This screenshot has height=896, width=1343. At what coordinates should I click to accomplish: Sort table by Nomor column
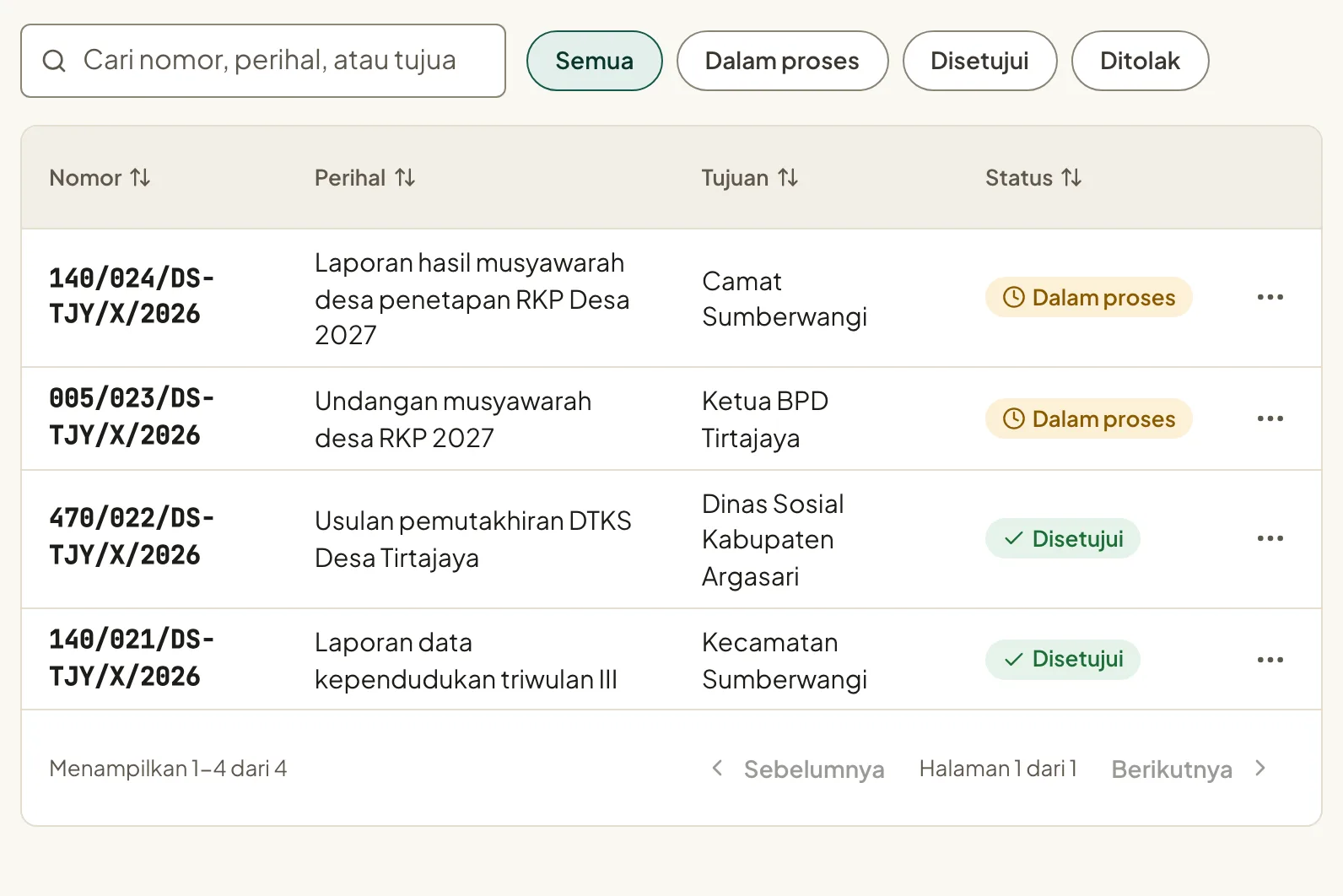[x=100, y=178]
